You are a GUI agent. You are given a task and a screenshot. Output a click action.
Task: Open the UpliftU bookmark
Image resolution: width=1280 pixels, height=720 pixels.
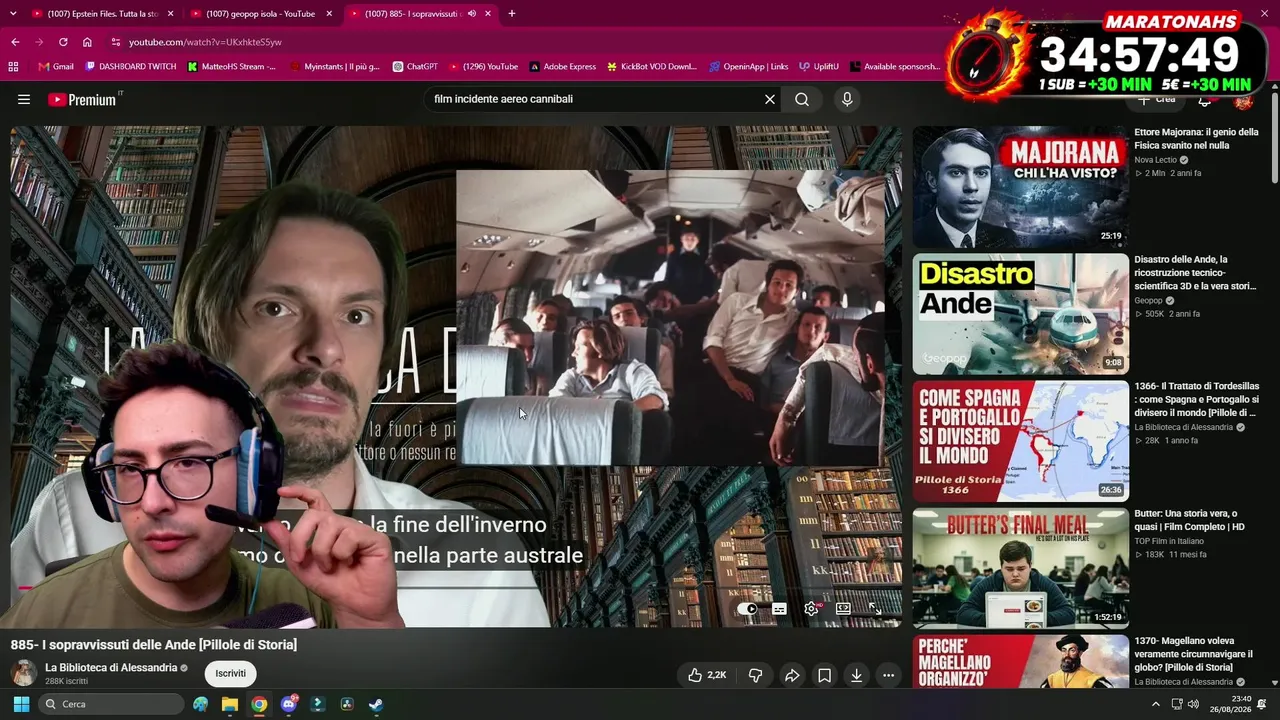pyautogui.click(x=819, y=67)
